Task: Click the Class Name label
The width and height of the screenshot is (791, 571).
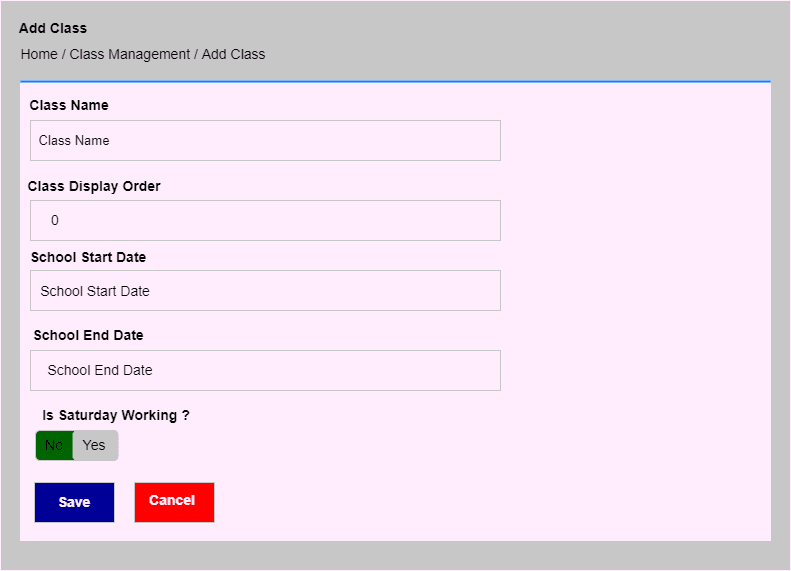Action: pyautogui.click(x=69, y=105)
